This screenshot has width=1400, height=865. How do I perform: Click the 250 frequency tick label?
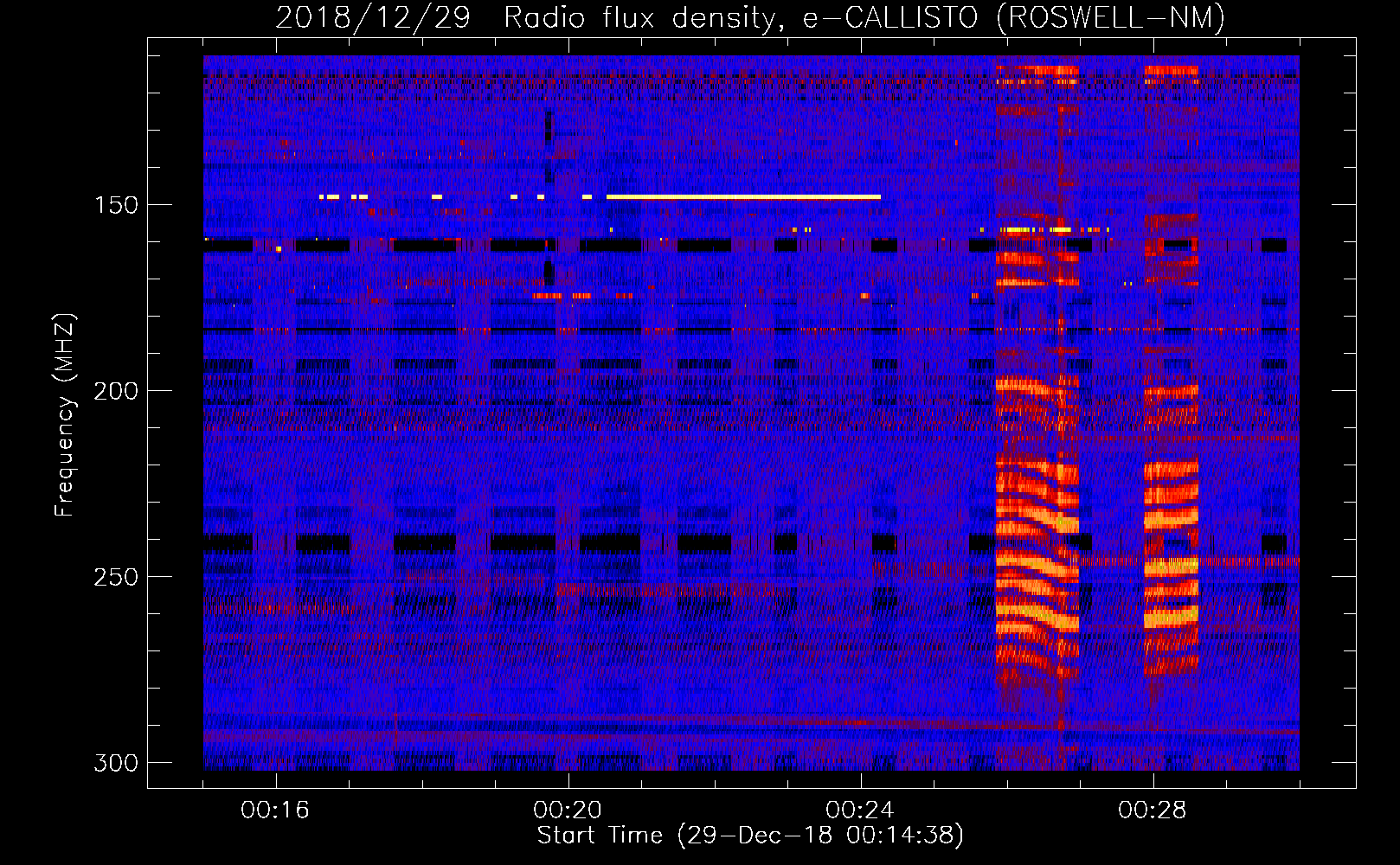click(115, 577)
